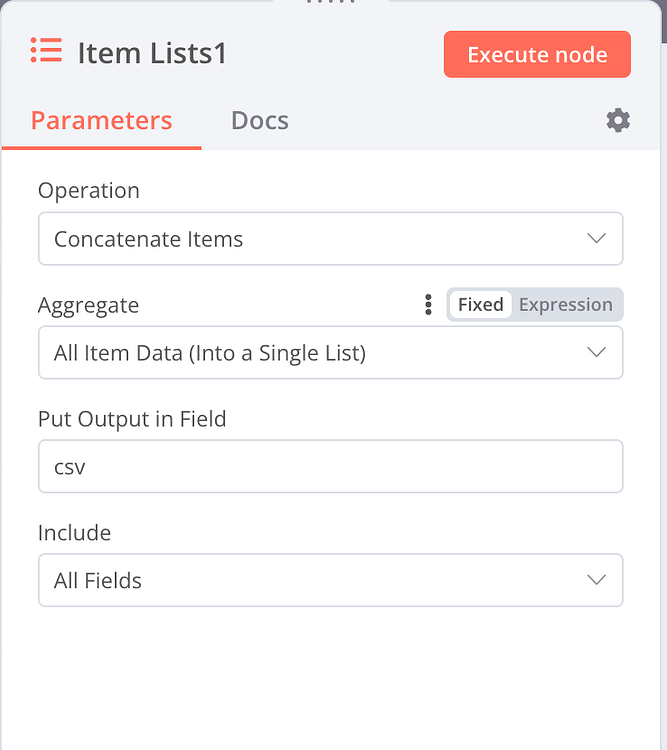The height and width of the screenshot is (750, 667).
Task: Switch to the Parameters tab
Action: tap(101, 121)
